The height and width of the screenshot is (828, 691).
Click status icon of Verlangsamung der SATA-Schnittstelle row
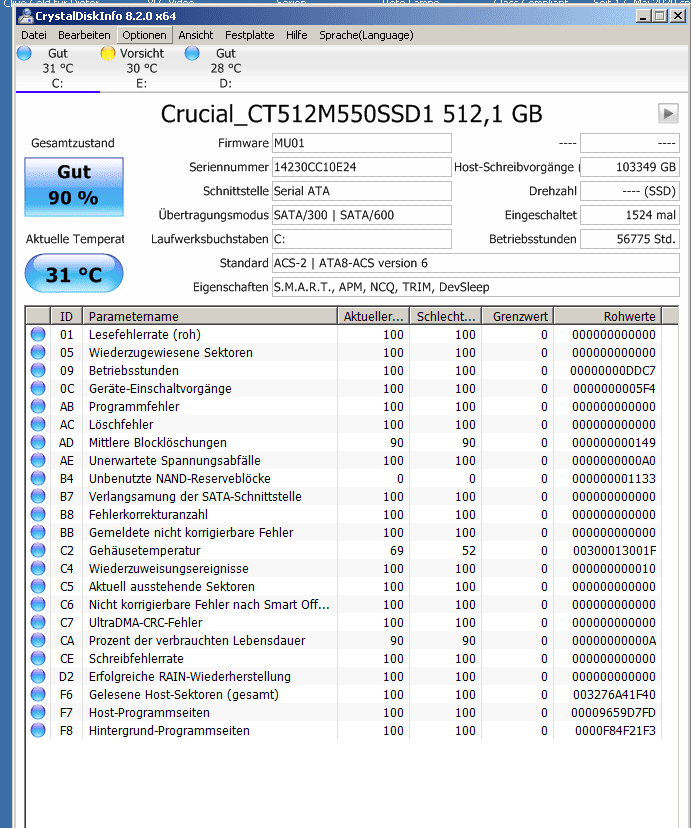38,496
